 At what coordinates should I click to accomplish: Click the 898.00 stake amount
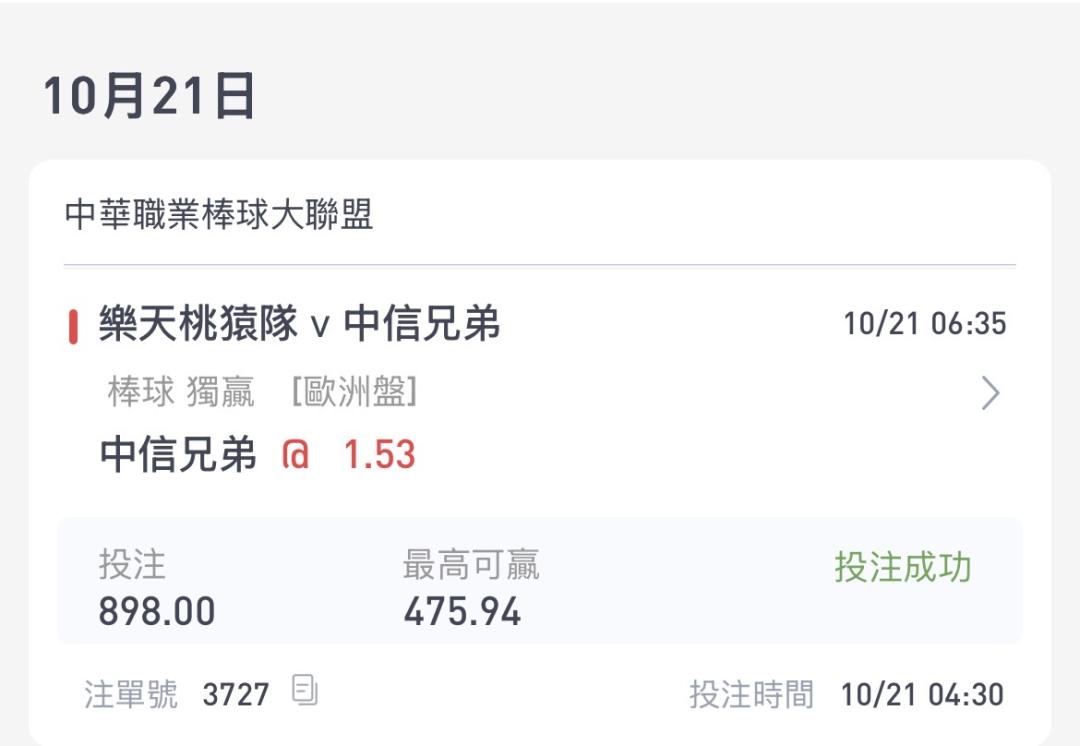157,611
